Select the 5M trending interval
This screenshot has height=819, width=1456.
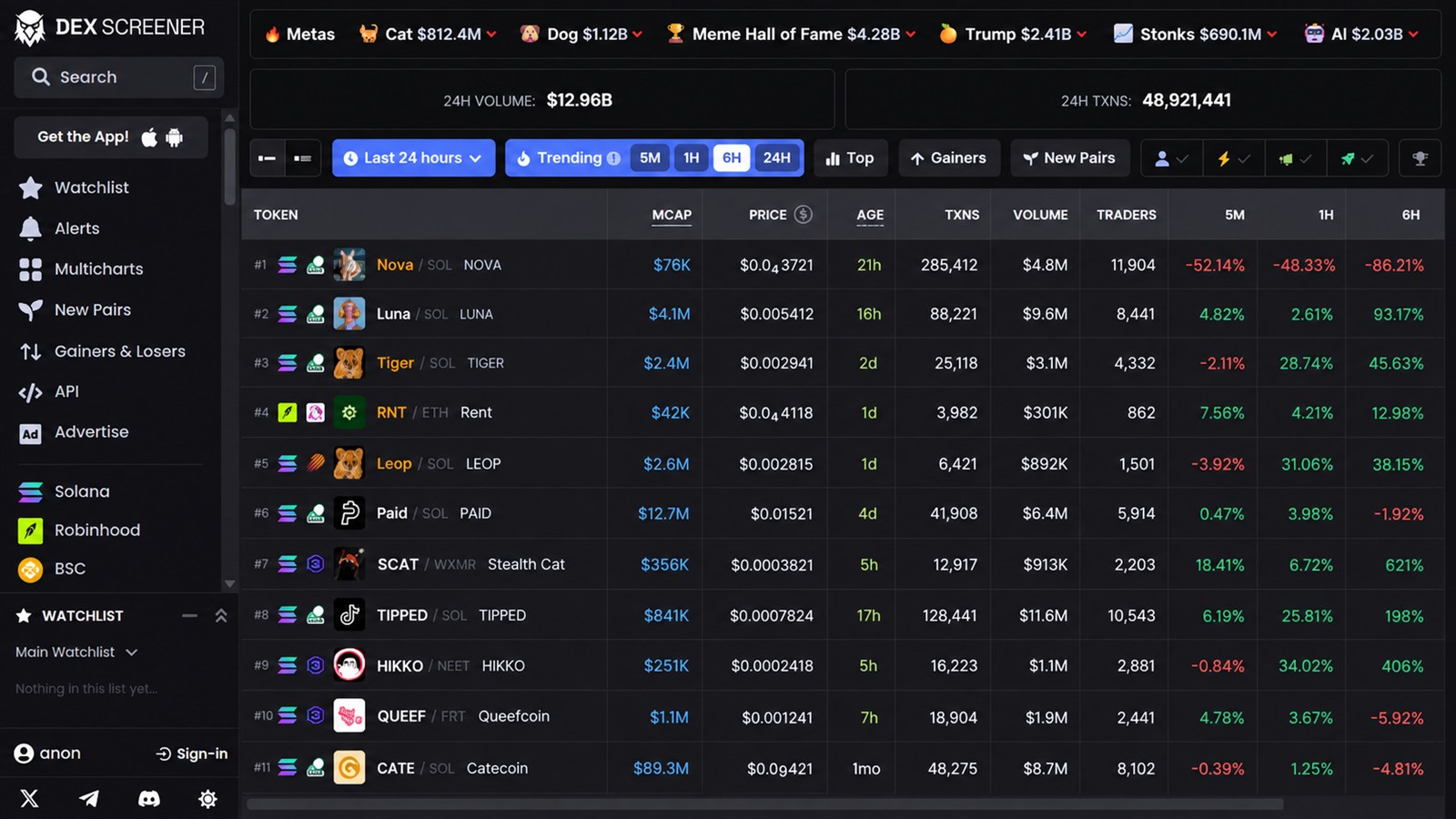tap(650, 158)
